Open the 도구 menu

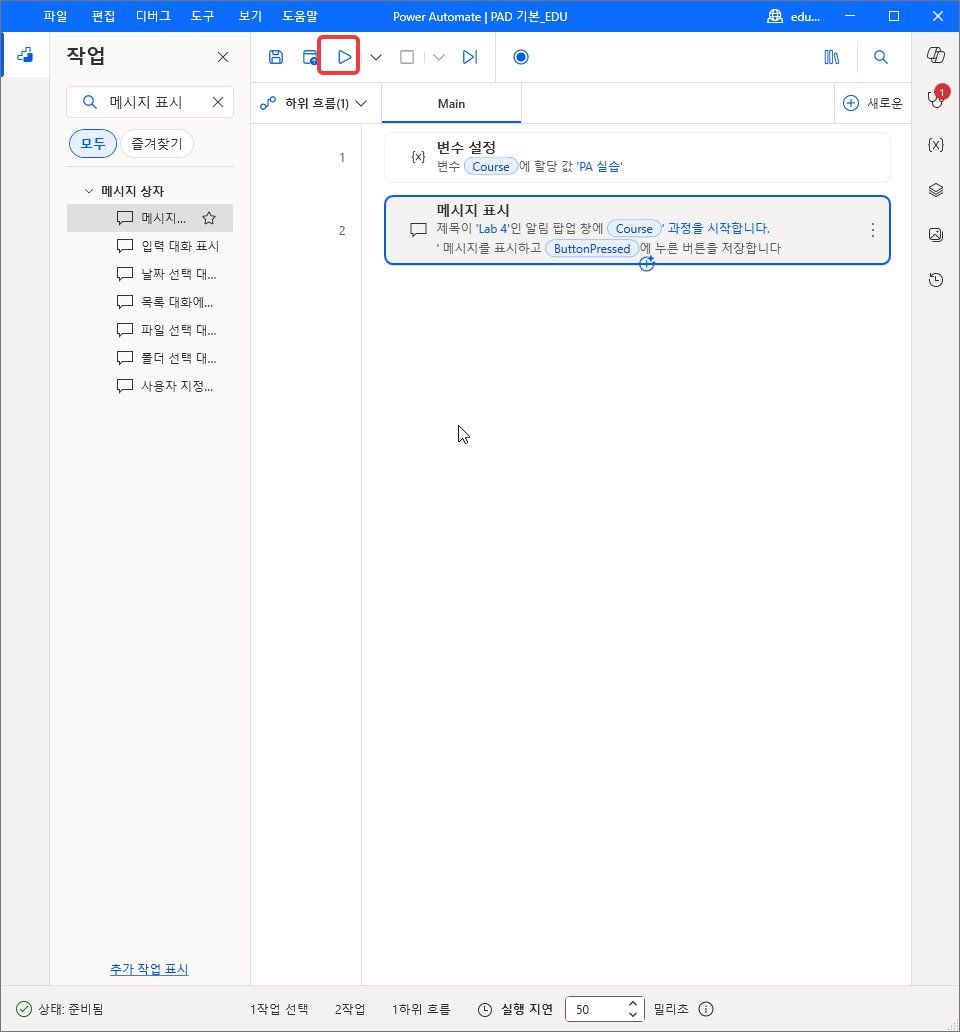[203, 16]
